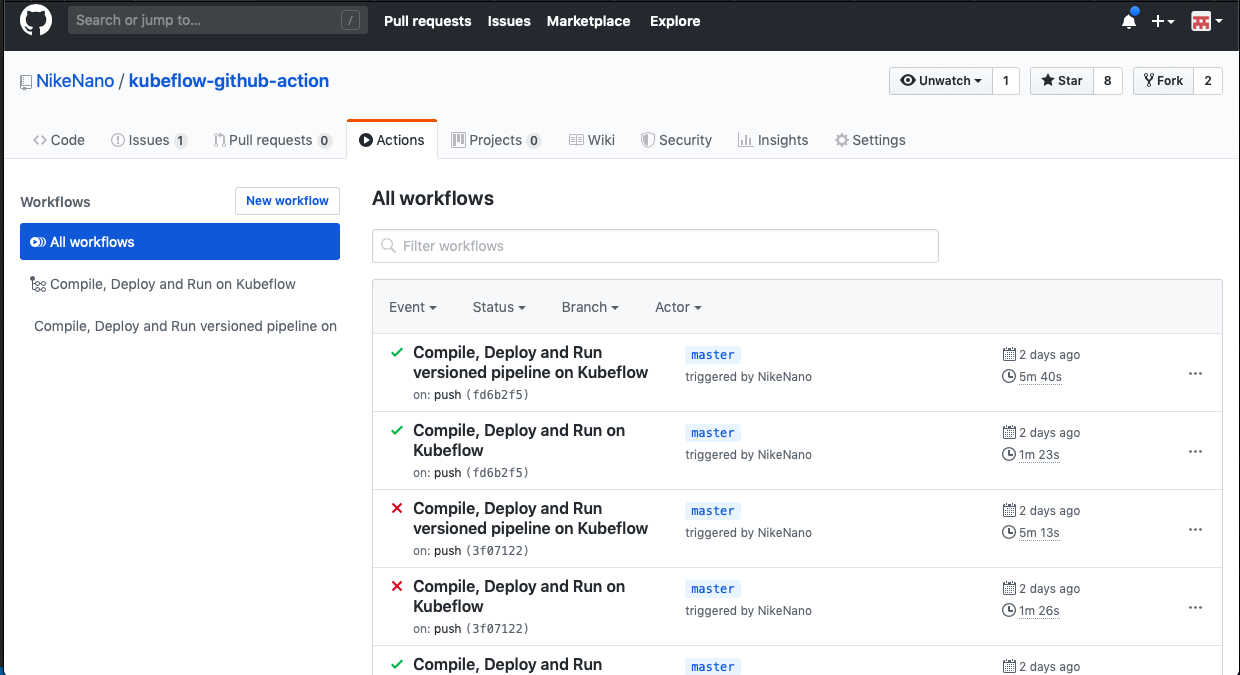Switch to the Insights tab
This screenshot has width=1240, height=675.
tap(773, 140)
